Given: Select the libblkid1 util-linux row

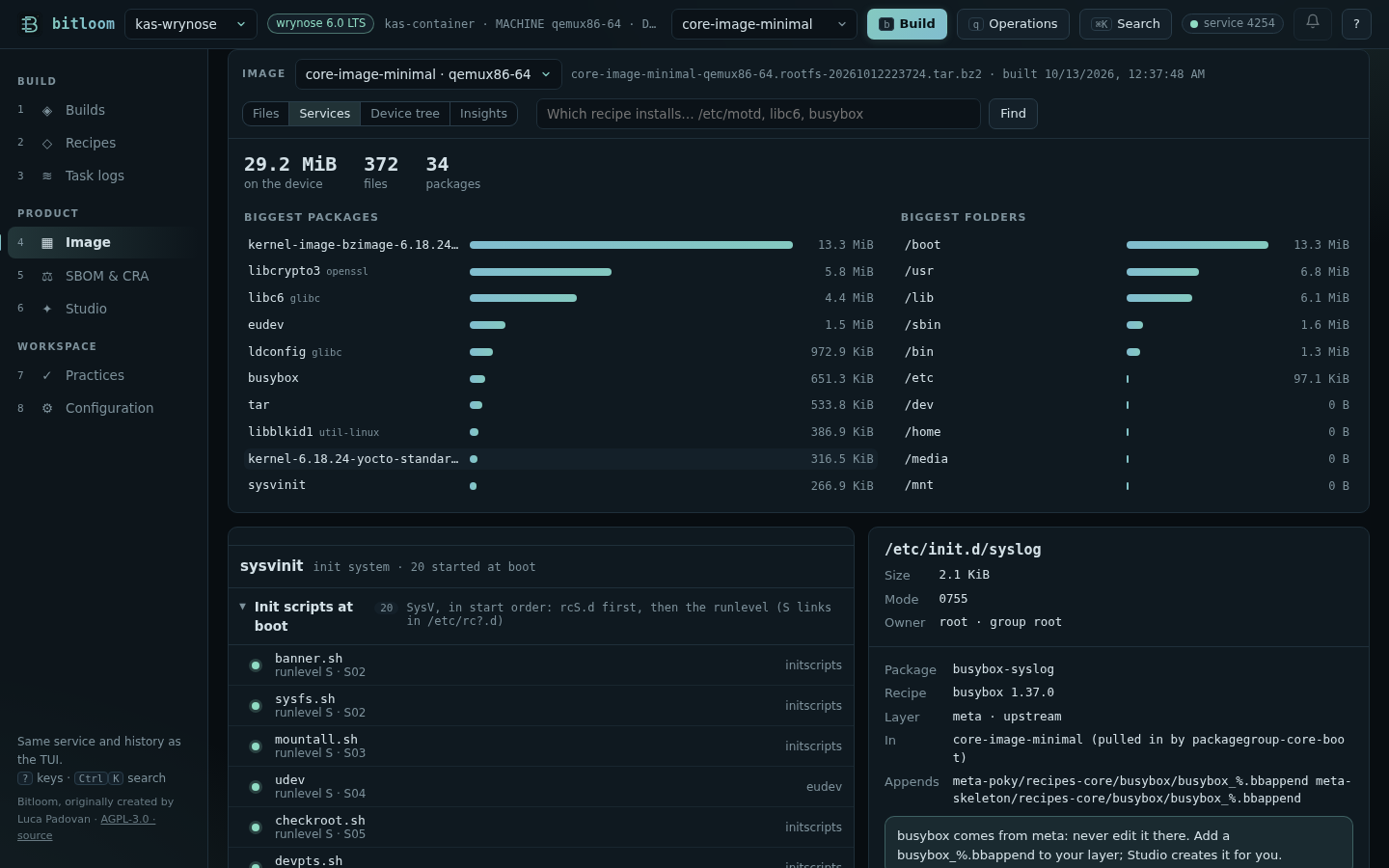Looking at the screenshot, I should click(x=560, y=432).
